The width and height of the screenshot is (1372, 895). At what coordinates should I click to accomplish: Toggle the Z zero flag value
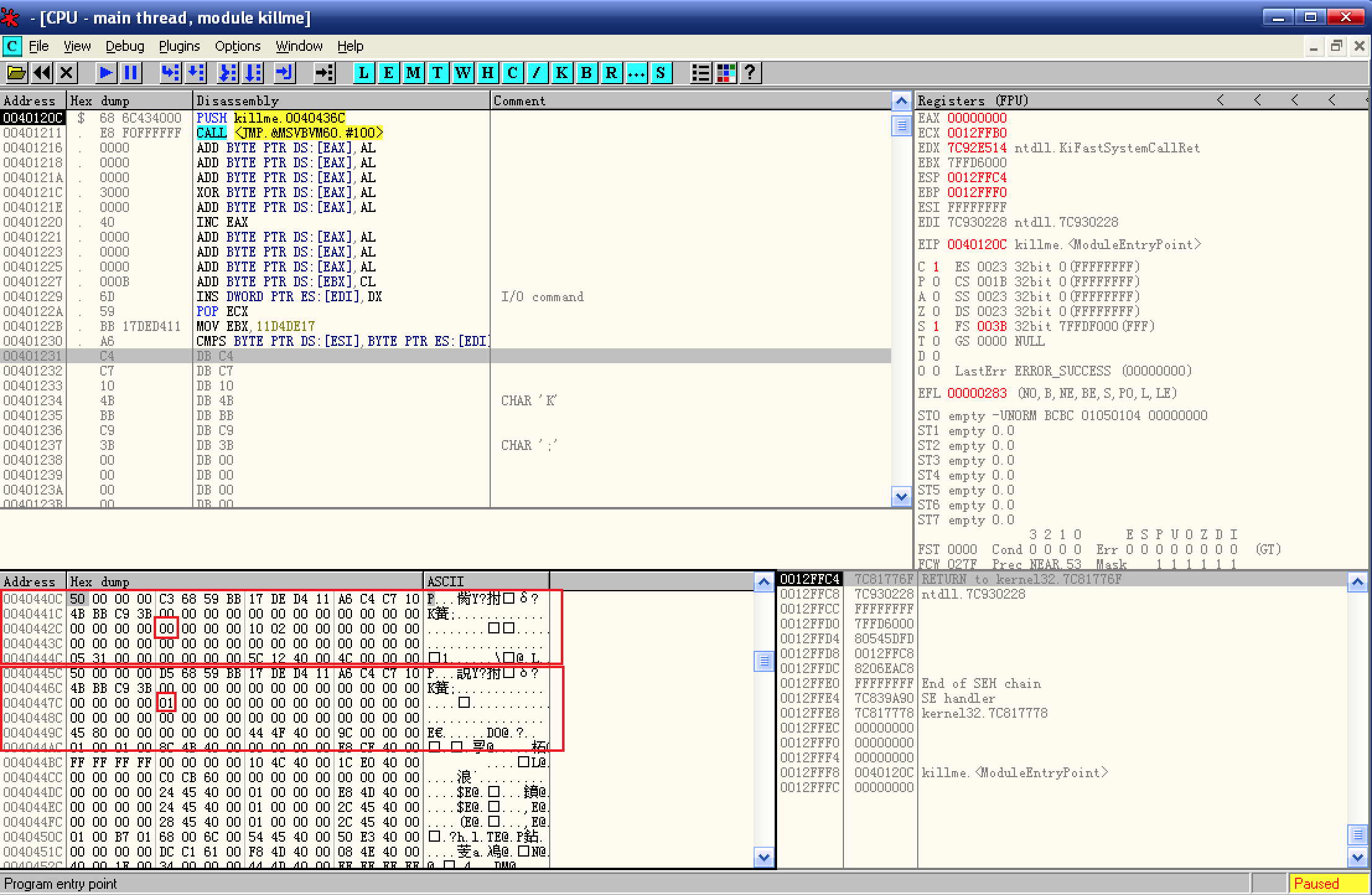pyautogui.click(x=936, y=312)
